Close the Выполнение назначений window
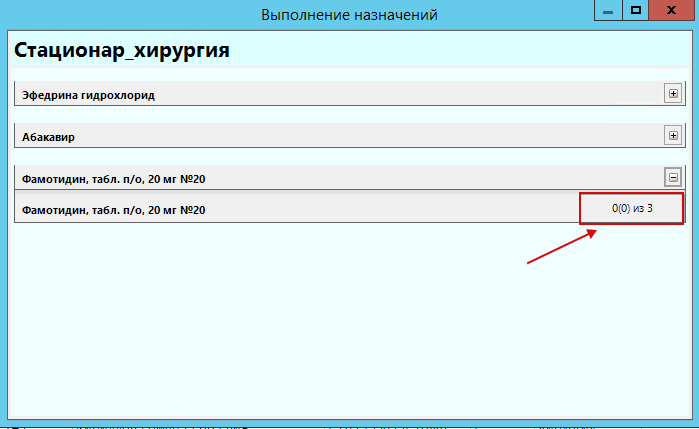This screenshot has height=429, width=699. coord(671,10)
